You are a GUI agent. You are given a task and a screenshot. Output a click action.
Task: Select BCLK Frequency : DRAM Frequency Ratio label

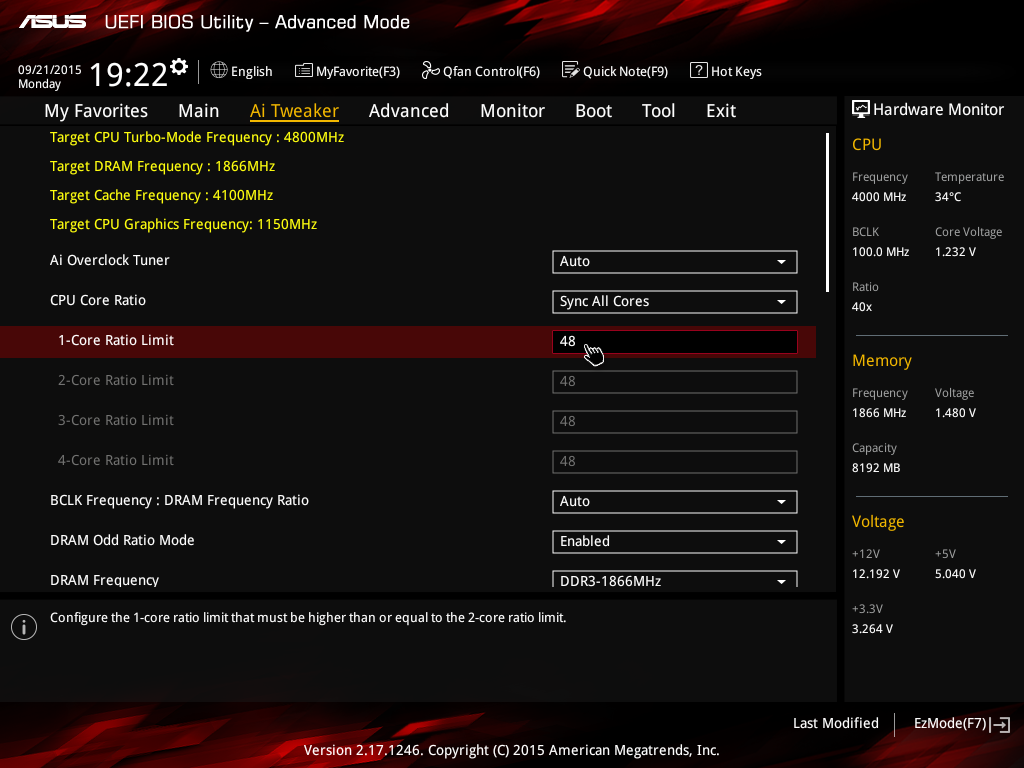(x=179, y=500)
